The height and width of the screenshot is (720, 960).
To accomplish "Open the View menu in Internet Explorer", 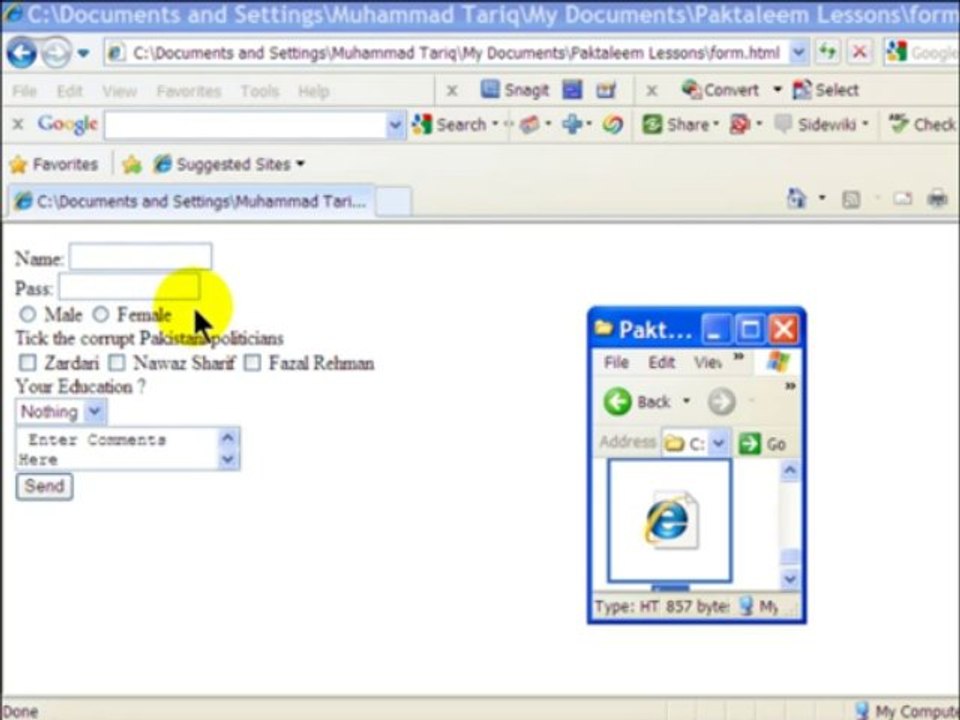I will [119, 92].
